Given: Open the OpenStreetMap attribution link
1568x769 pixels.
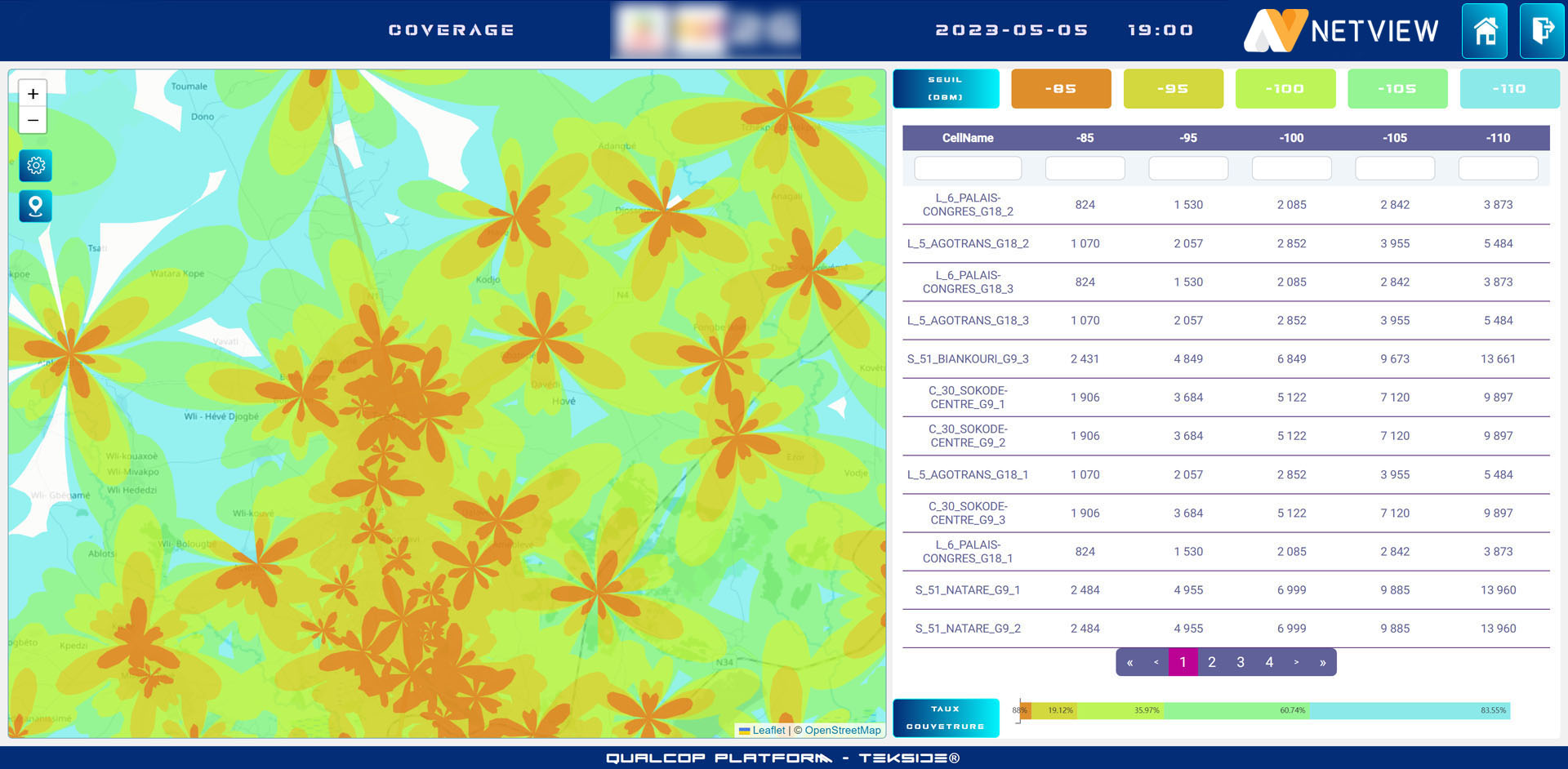Looking at the screenshot, I should pyautogui.click(x=842, y=731).
